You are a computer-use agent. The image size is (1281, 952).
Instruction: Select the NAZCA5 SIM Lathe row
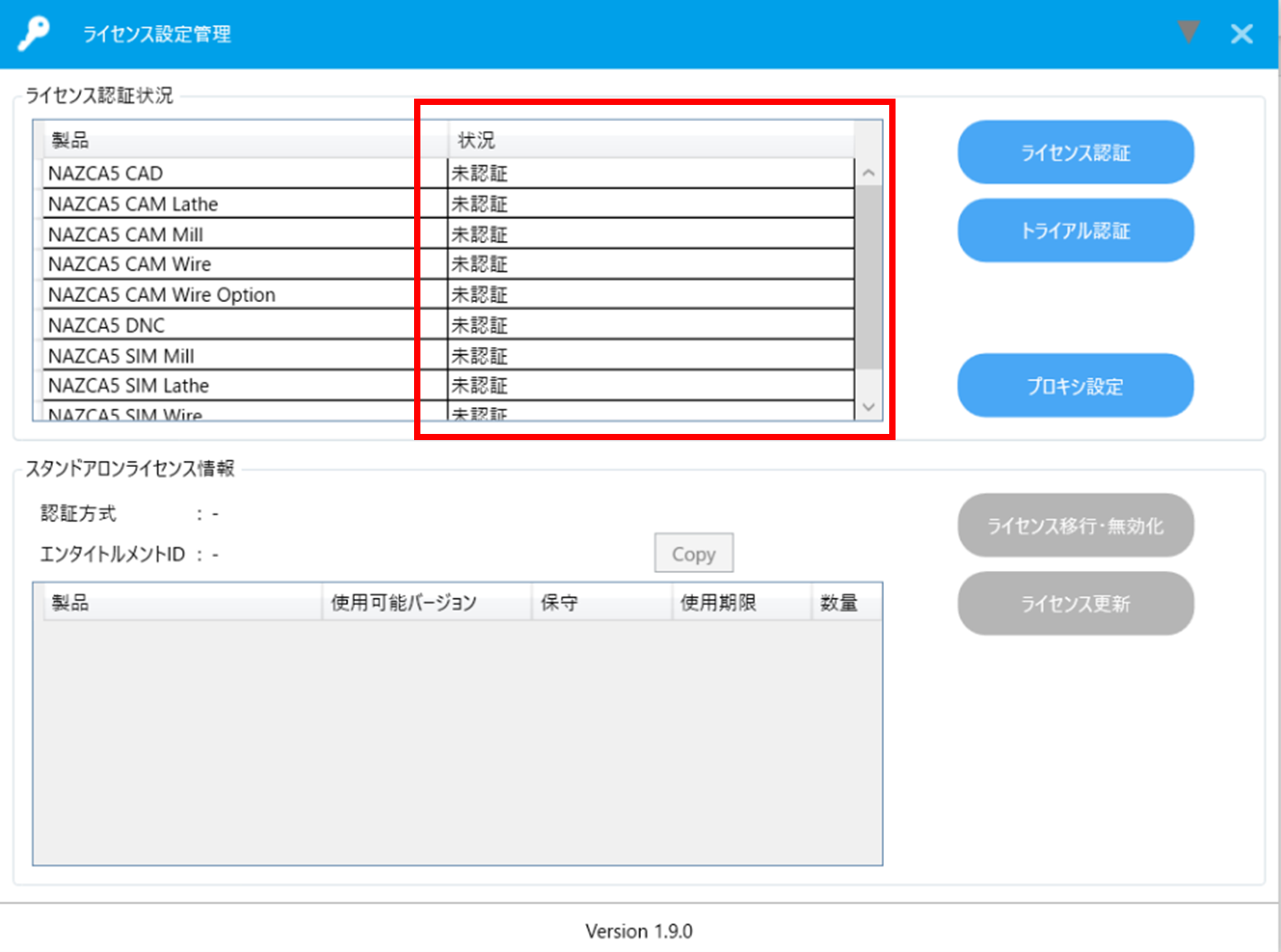pos(448,385)
